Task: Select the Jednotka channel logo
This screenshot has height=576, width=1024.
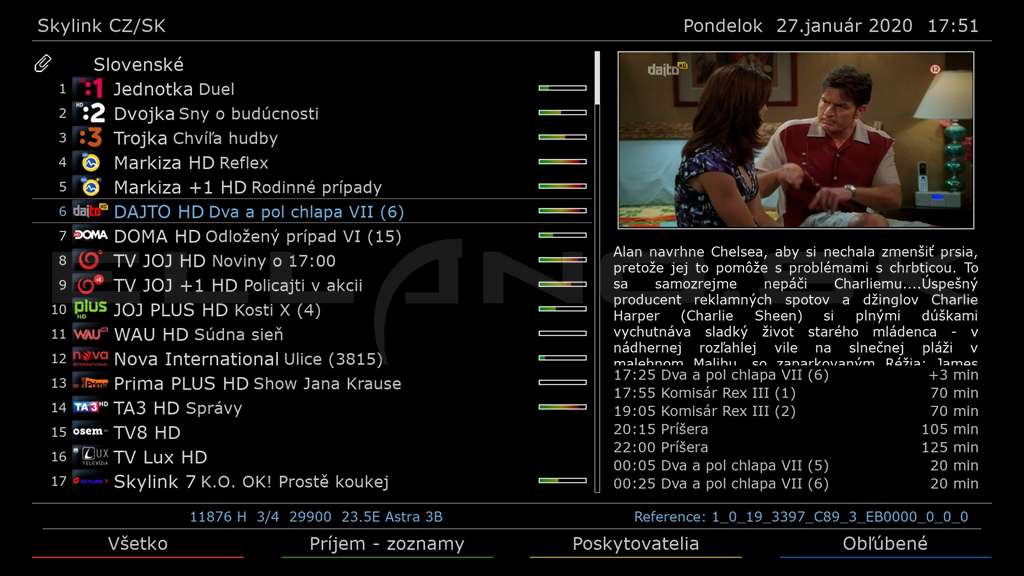Action: [89, 88]
